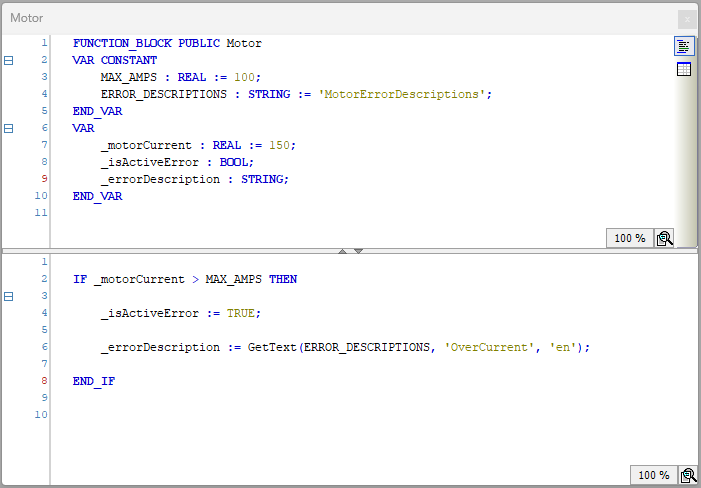
Task: Click the up arrow on the pane splitter
Action: tap(342, 251)
